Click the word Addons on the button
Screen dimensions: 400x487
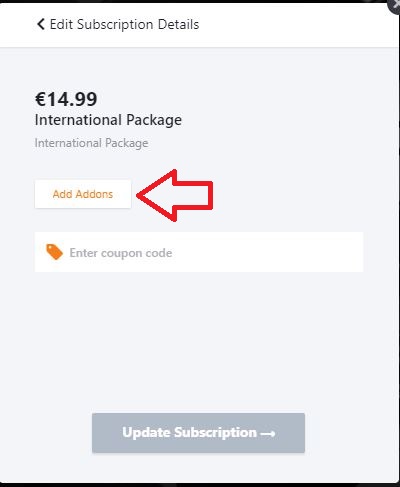[94, 194]
